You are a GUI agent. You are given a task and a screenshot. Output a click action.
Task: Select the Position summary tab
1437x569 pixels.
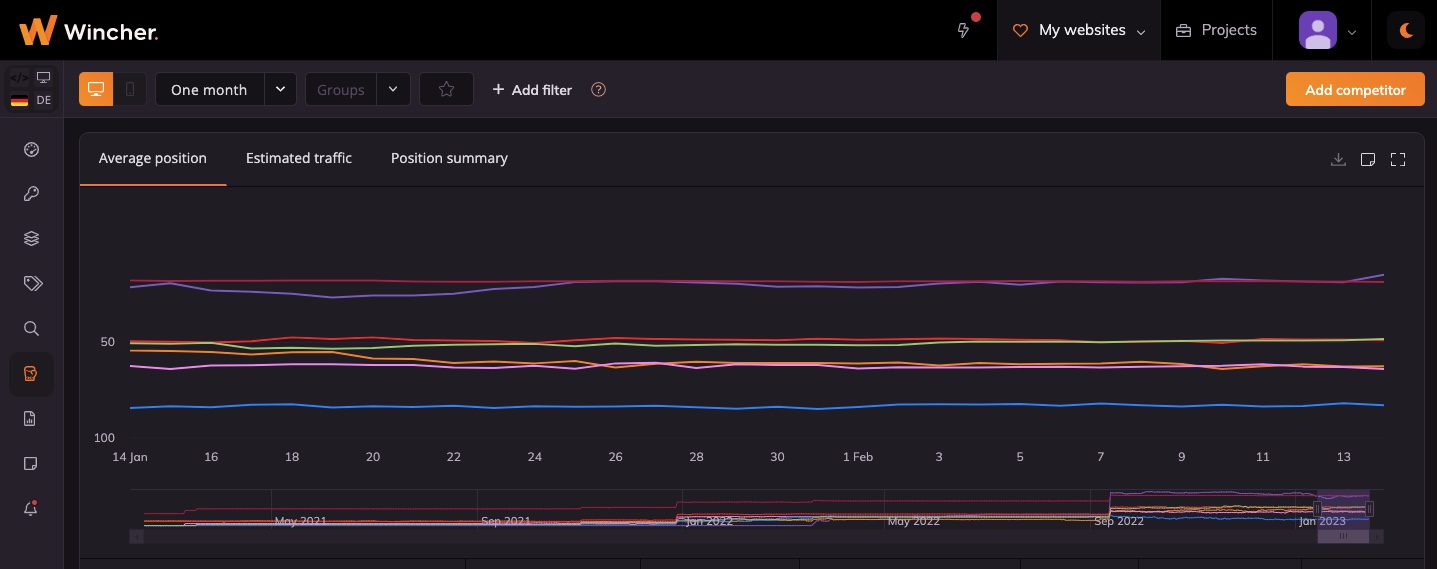(x=449, y=158)
